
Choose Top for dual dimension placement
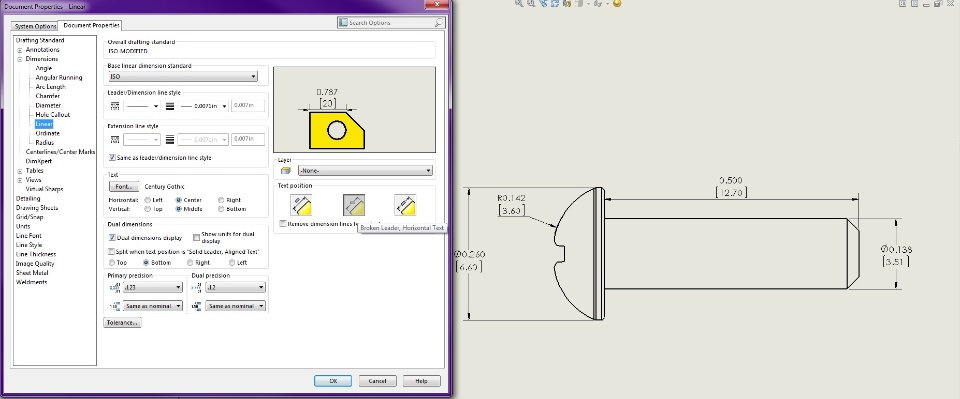(112, 263)
